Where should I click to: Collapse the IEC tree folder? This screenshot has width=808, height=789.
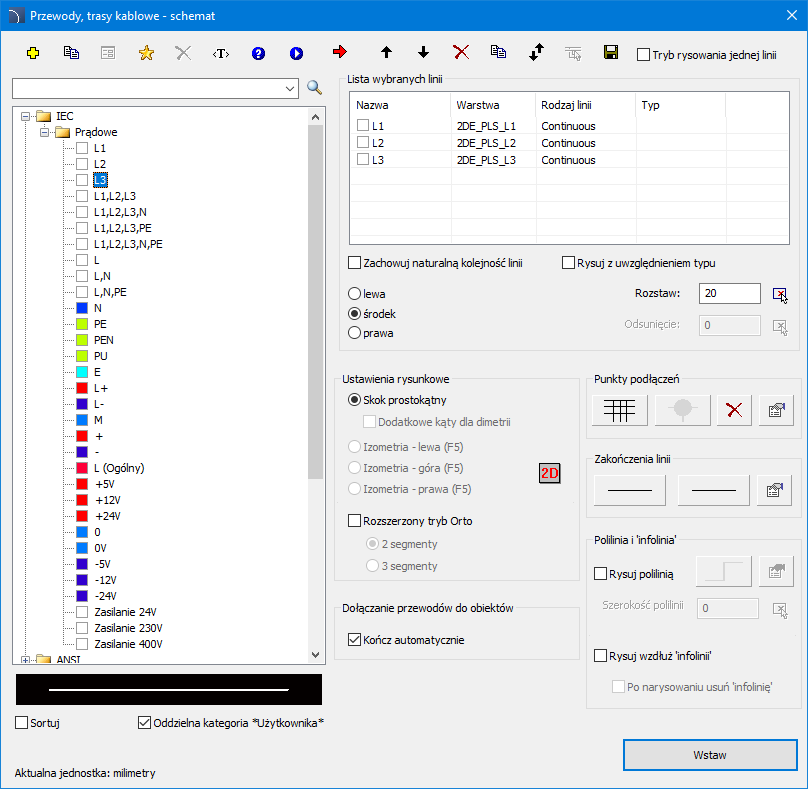(26, 116)
